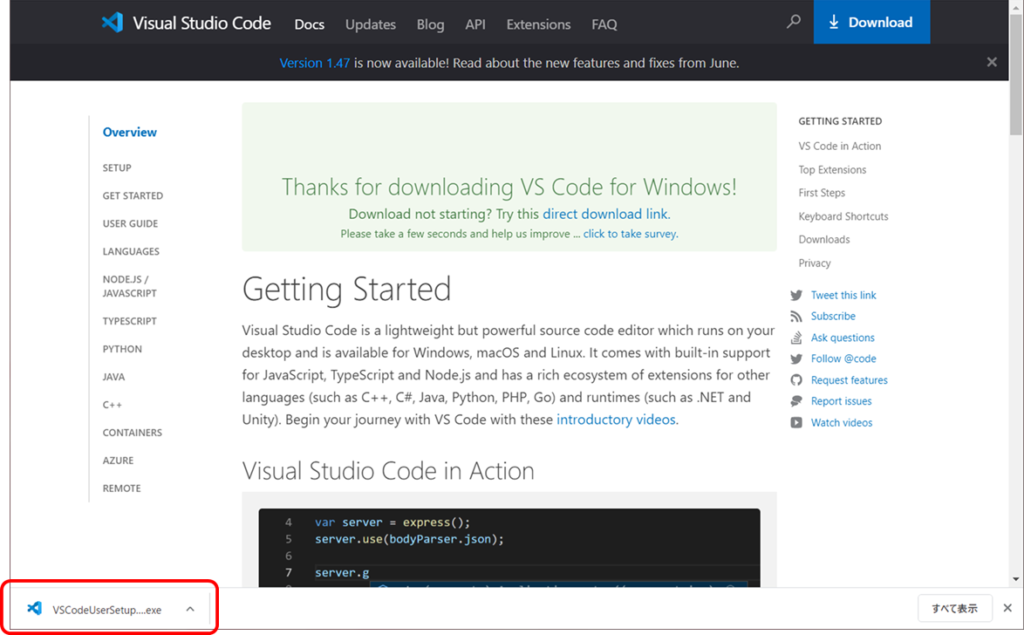Viewport: 1024px width, 635px height.
Task: Open the Version 1.47 link
Action: (x=315, y=63)
